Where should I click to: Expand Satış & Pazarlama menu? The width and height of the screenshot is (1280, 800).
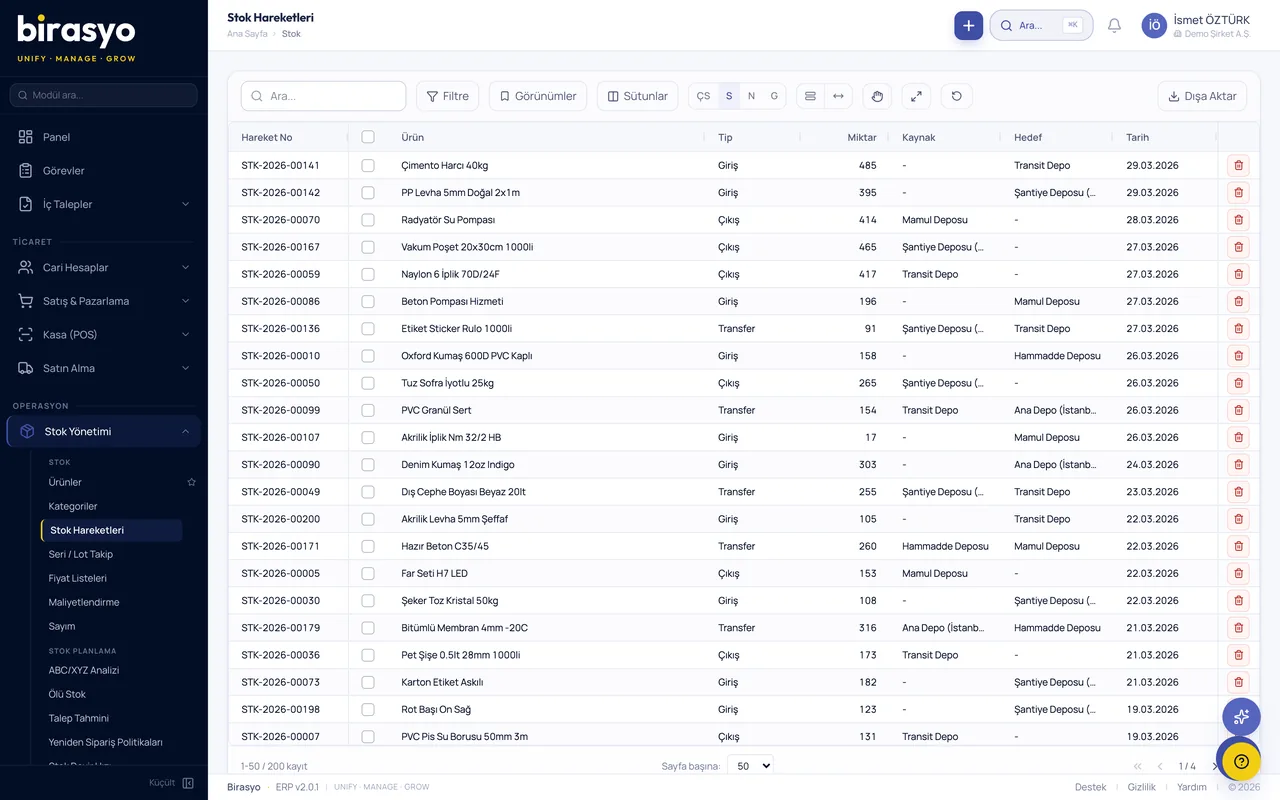(104, 301)
